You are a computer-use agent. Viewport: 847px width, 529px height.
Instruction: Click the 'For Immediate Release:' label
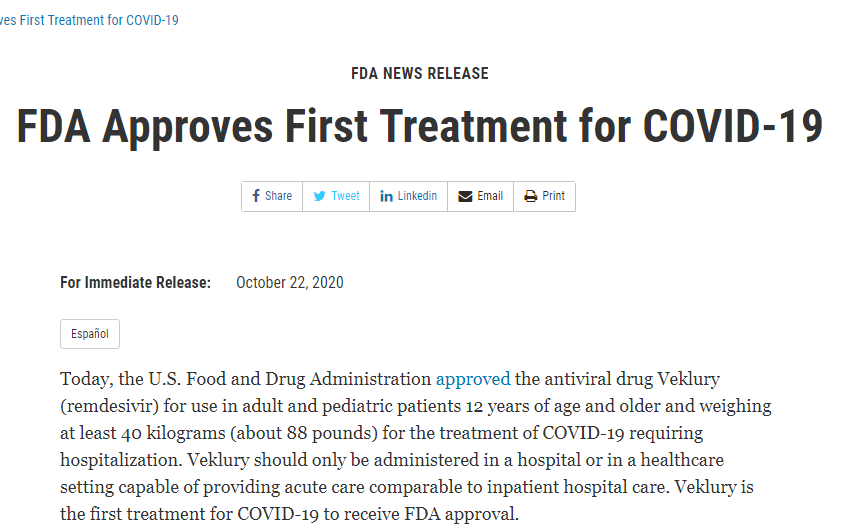[x=135, y=283]
